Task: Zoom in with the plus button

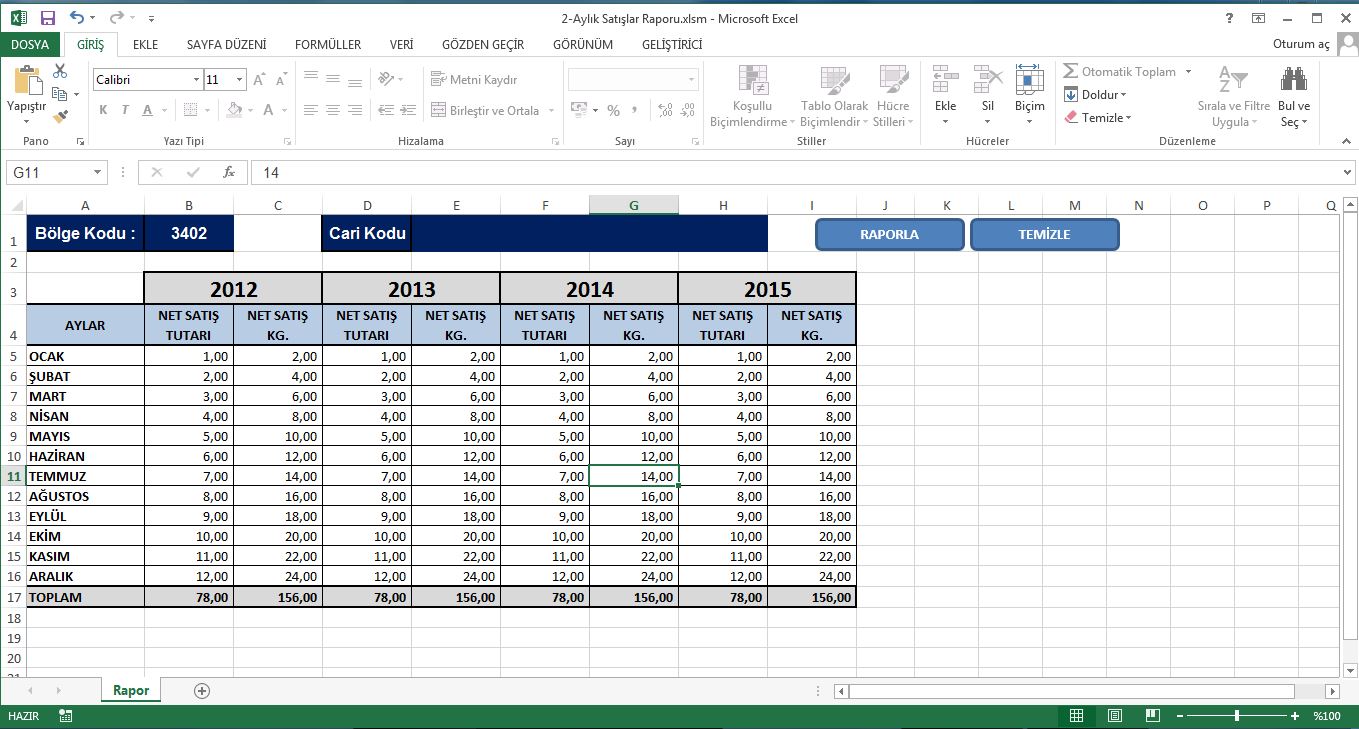Action: [1295, 715]
